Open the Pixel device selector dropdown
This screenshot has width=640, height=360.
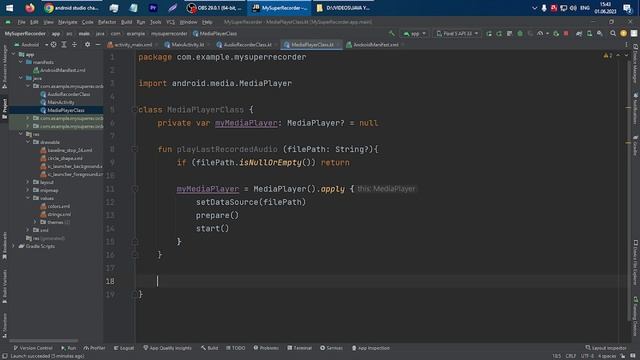coord(456,33)
